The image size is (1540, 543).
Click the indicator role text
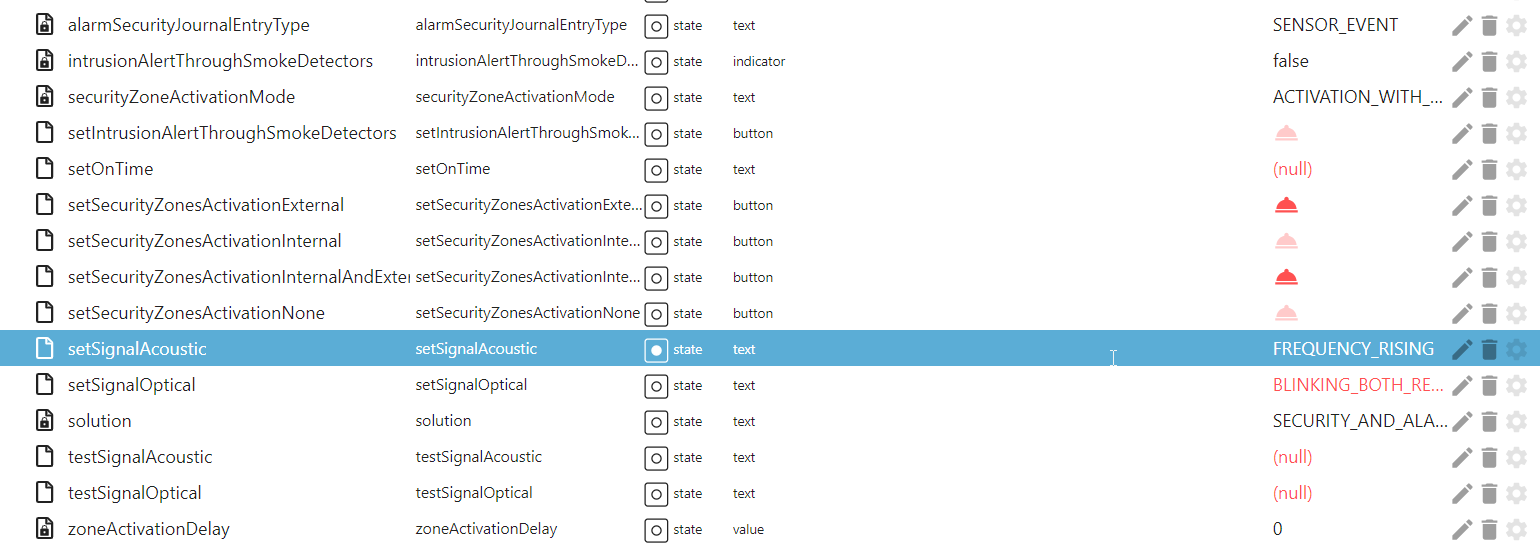[758, 61]
